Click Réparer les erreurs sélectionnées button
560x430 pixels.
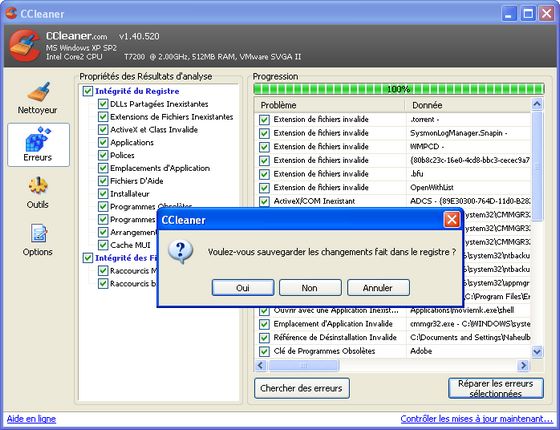(x=496, y=388)
